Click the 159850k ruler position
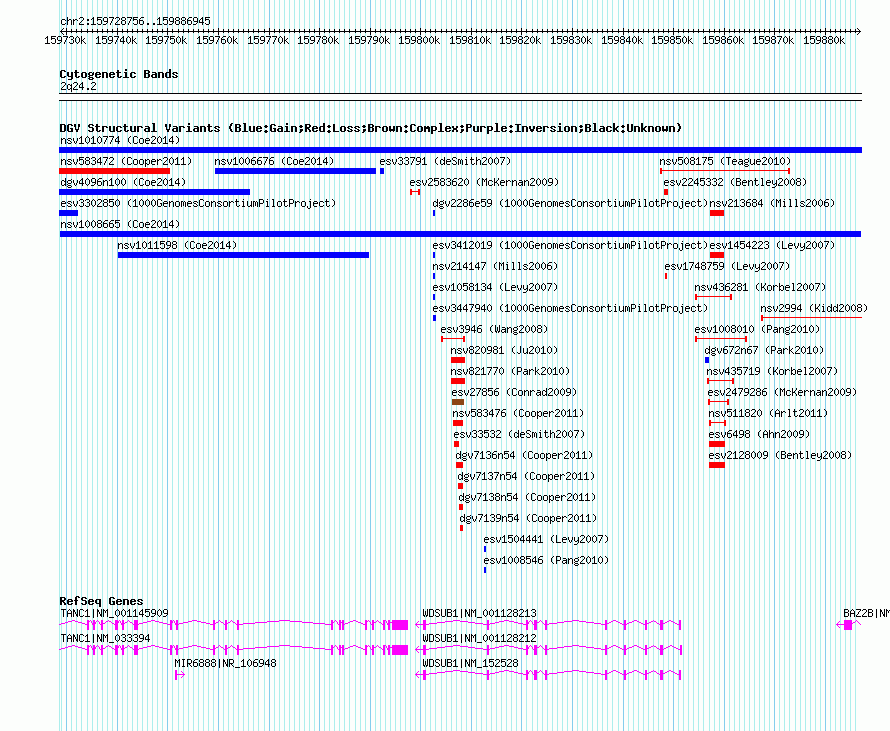The image size is (890, 731). pos(672,40)
